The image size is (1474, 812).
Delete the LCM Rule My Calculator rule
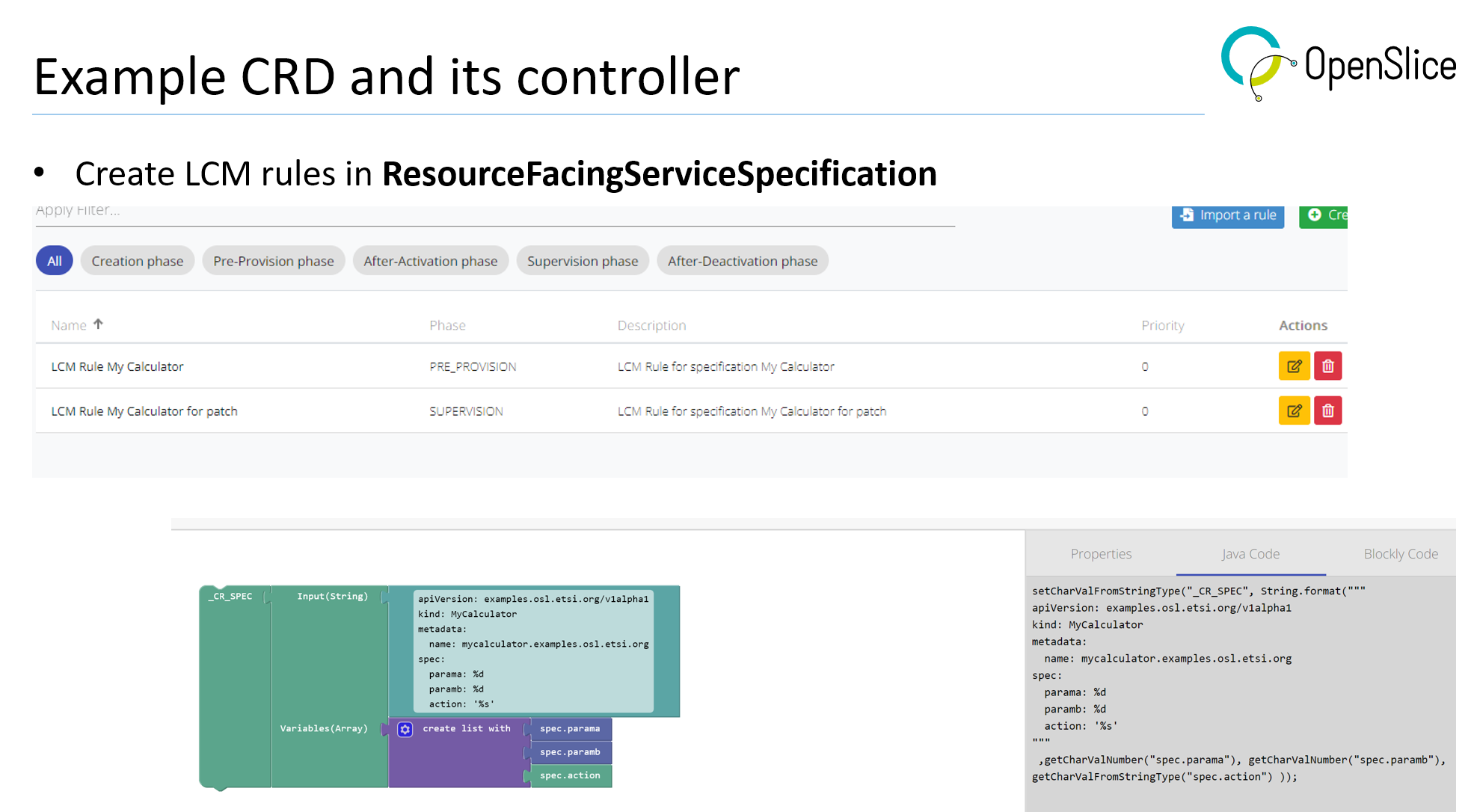[1327, 366]
